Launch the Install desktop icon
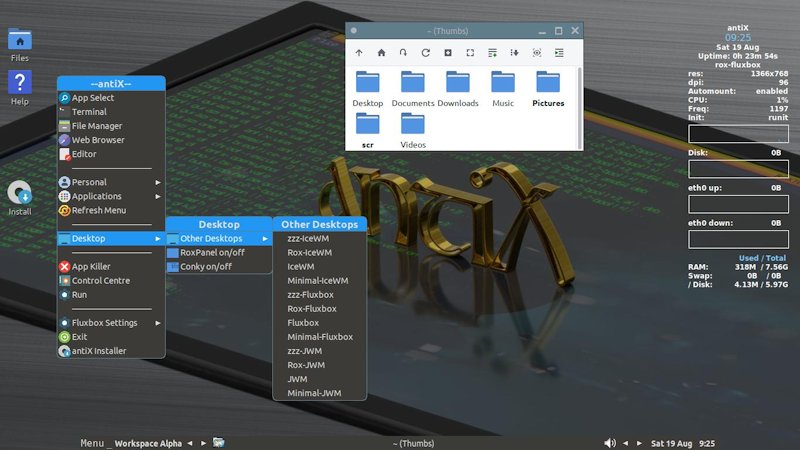Image resolution: width=800 pixels, height=450 pixels. 20,198
